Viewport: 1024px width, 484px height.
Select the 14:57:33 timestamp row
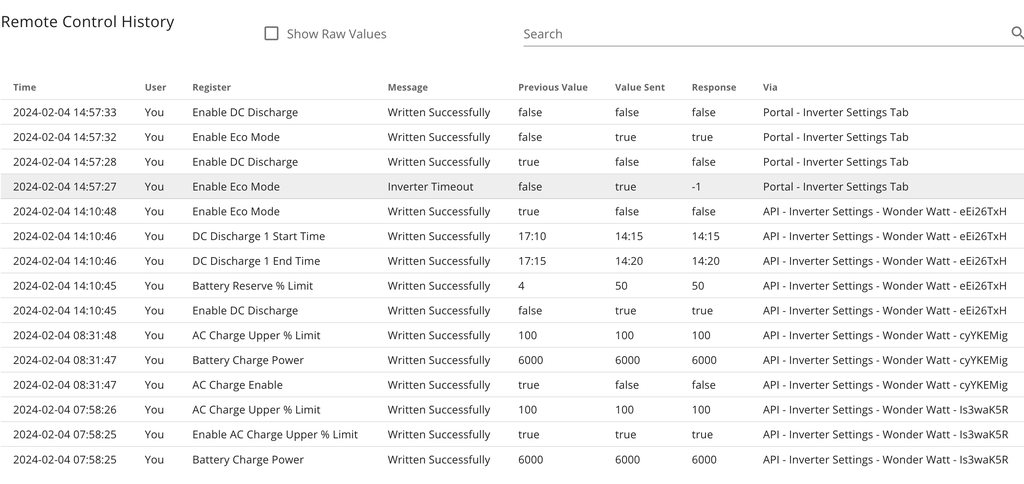pos(64,113)
